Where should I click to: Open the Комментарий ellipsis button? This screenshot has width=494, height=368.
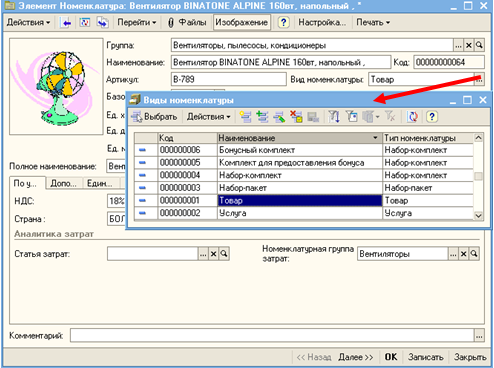(479, 336)
